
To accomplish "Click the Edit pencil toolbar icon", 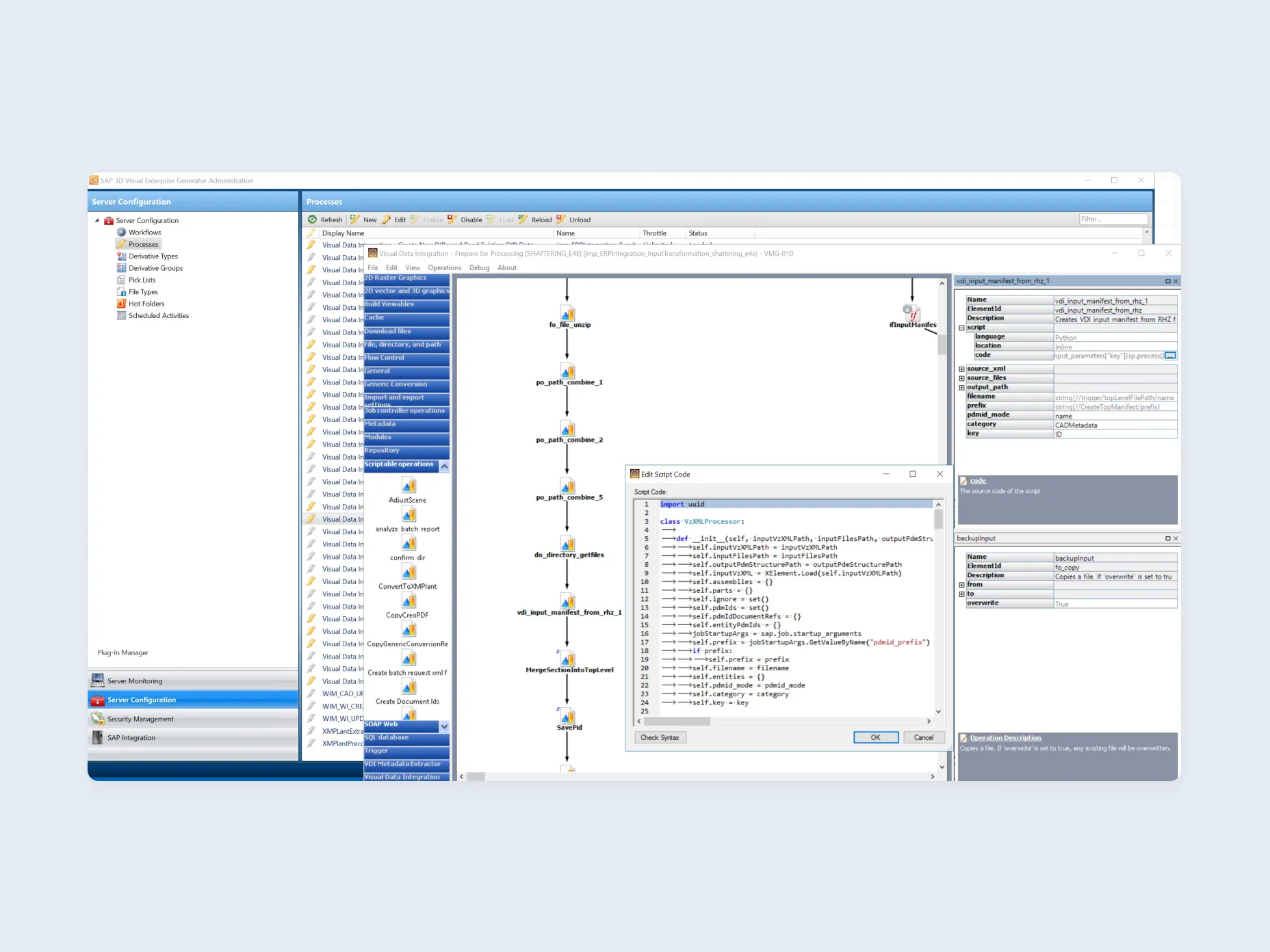I will coord(387,220).
